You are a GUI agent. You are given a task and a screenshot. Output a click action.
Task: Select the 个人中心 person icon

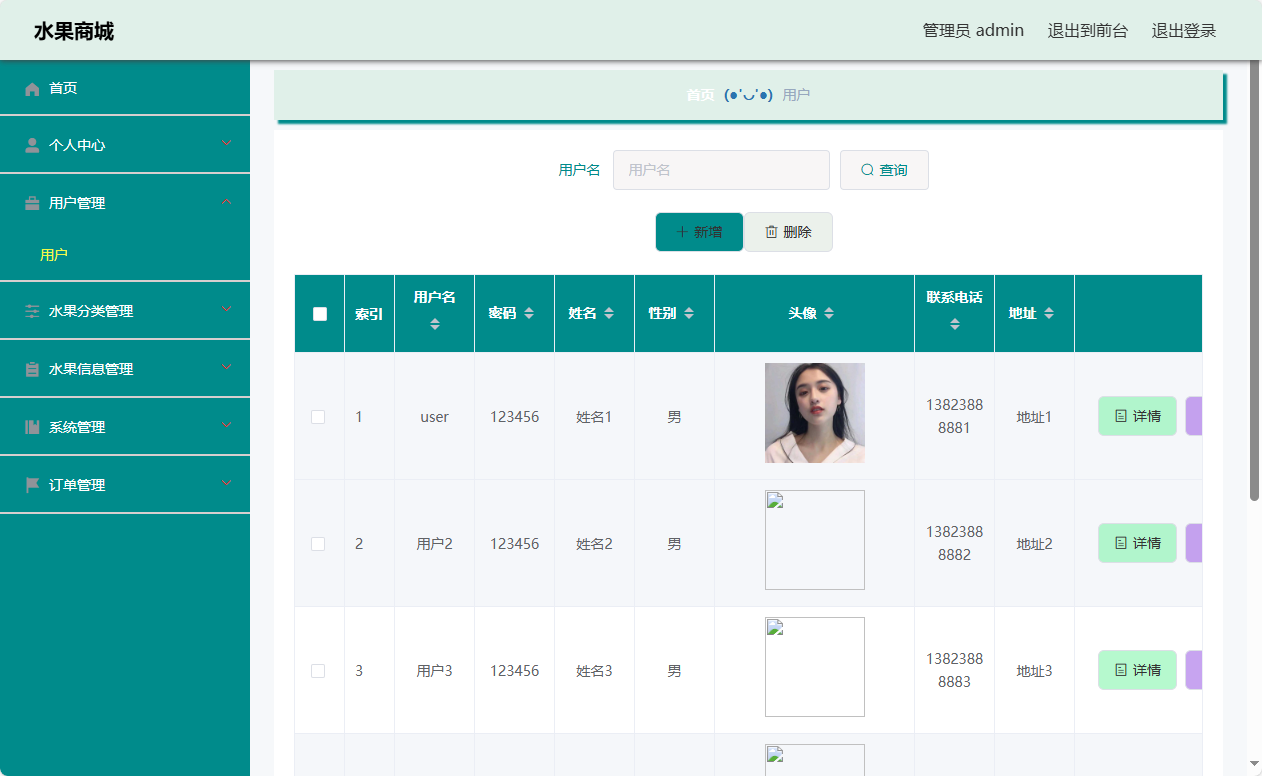pyautogui.click(x=31, y=145)
